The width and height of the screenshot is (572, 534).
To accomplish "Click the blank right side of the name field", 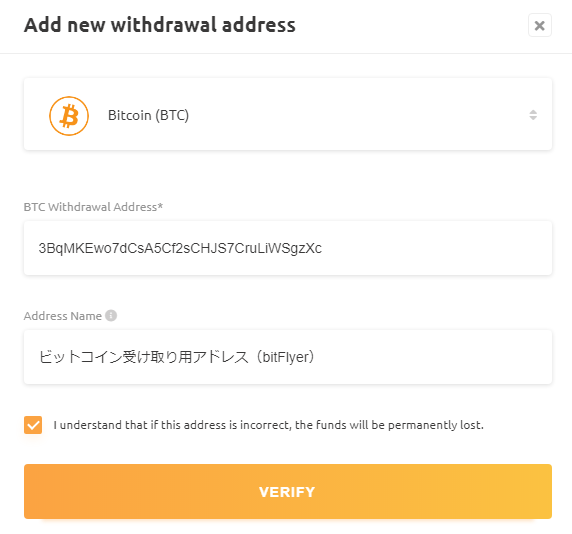I will [x=434, y=357].
